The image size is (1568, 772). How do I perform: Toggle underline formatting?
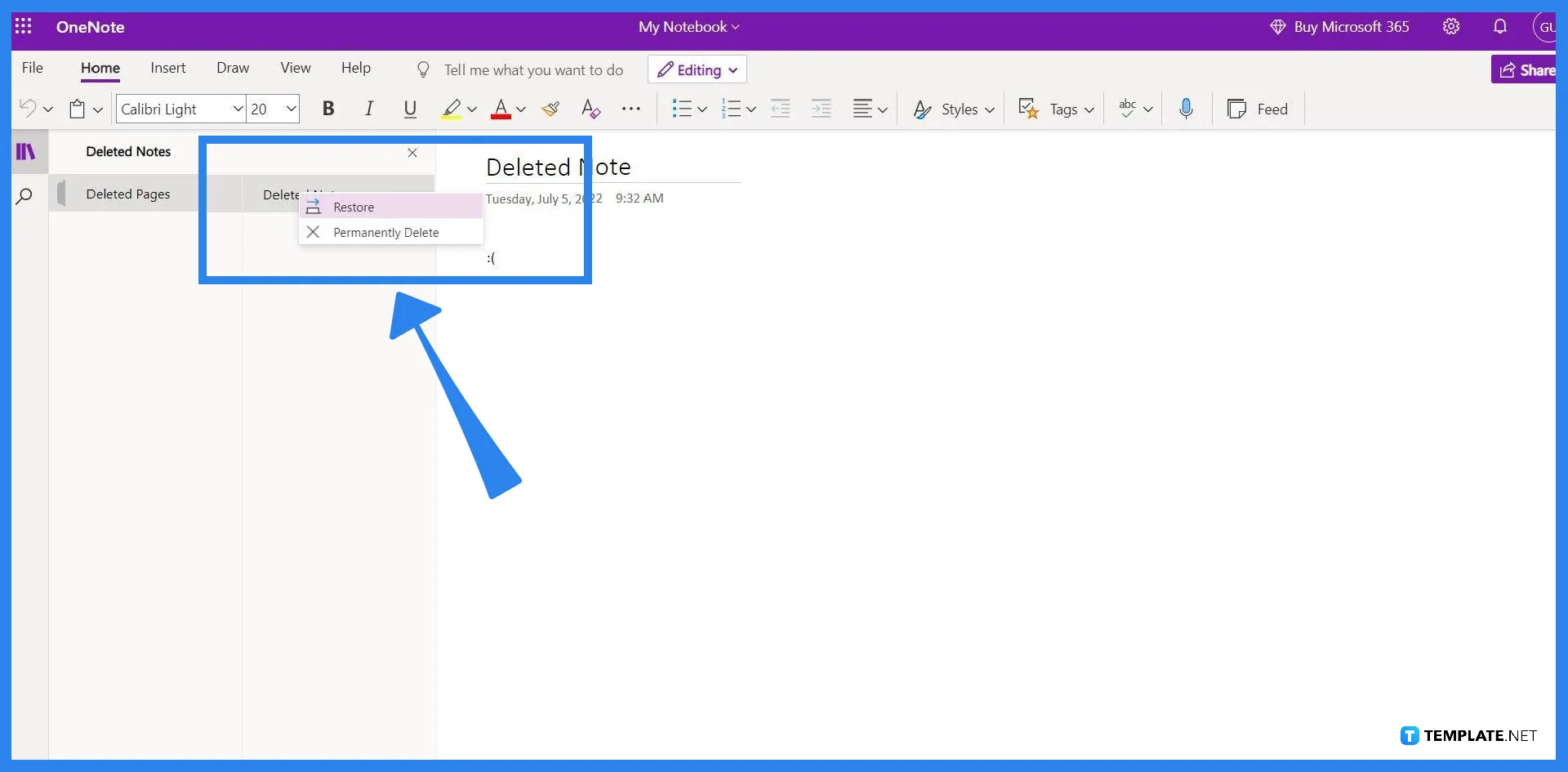410,108
